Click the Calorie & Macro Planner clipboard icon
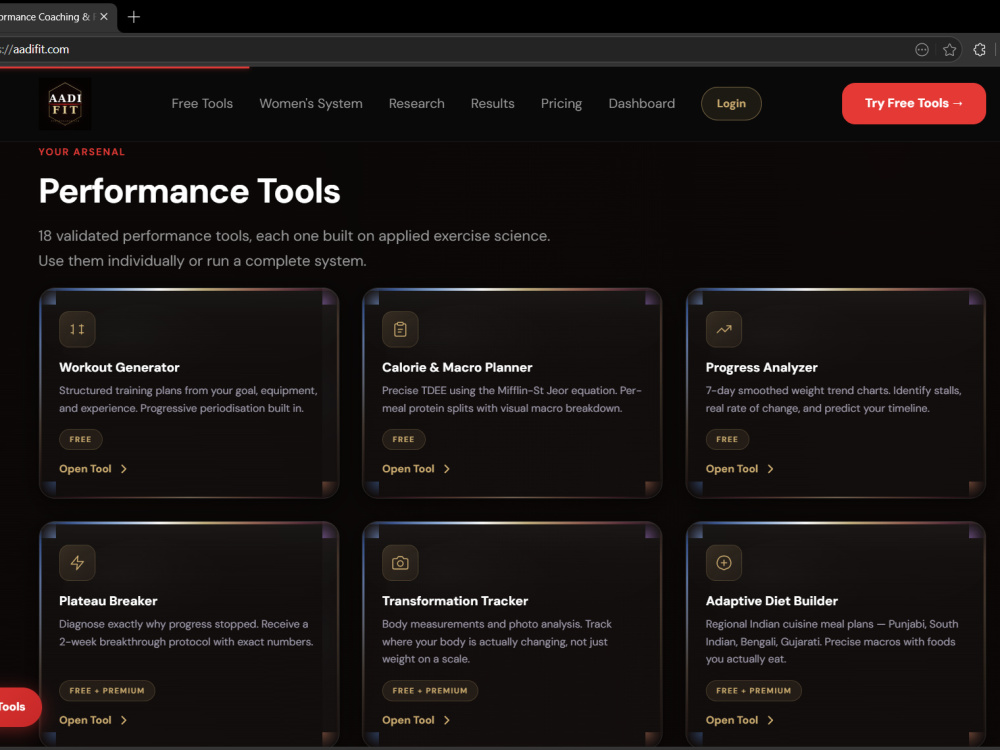Screen dimensions: 1000x750 pos(401,329)
